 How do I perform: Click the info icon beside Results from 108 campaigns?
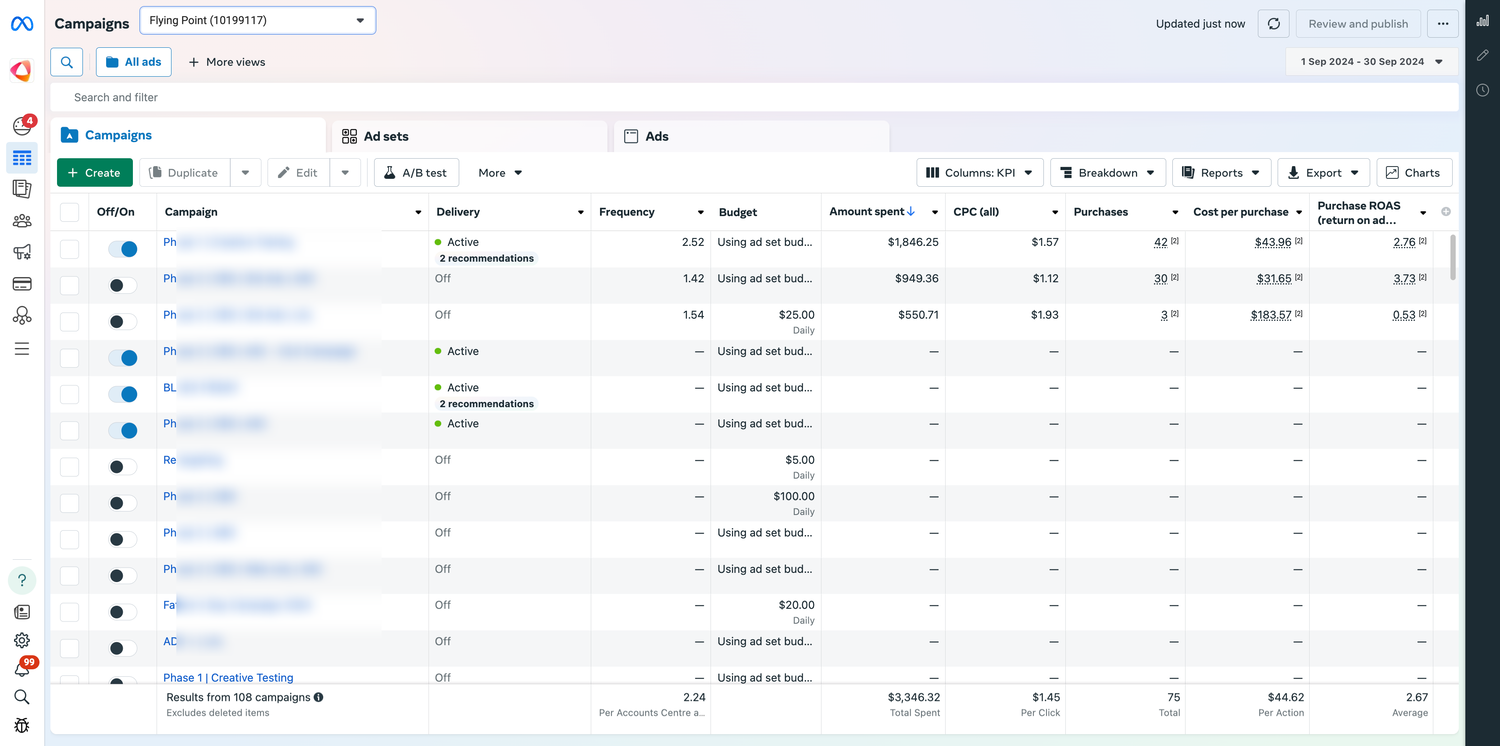(x=318, y=697)
